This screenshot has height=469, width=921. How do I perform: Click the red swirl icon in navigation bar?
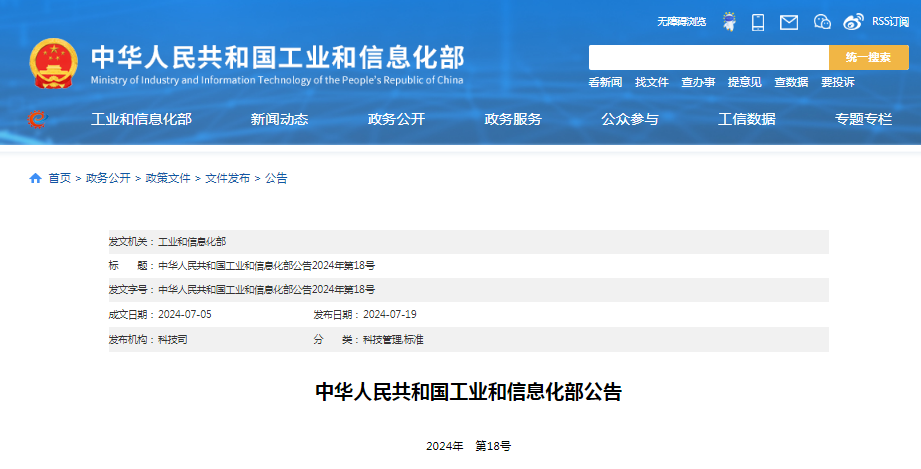(36, 119)
